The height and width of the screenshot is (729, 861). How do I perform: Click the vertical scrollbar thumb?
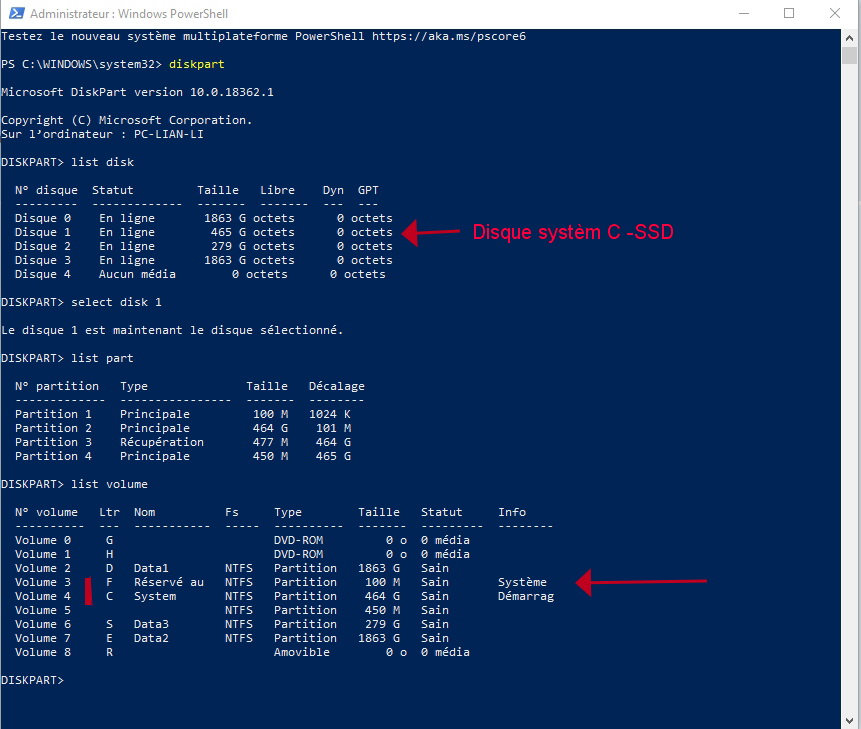pos(849,56)
